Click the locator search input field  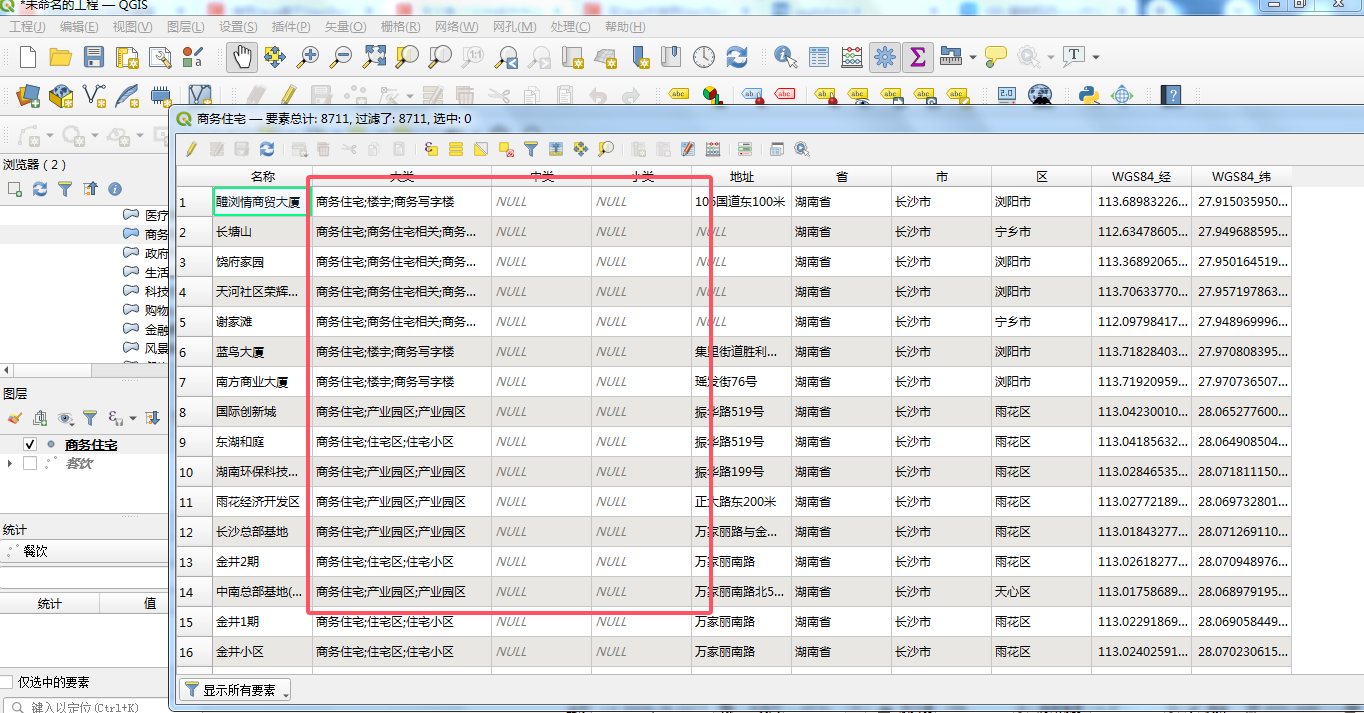pyautogui.click(x=85, y=706)
